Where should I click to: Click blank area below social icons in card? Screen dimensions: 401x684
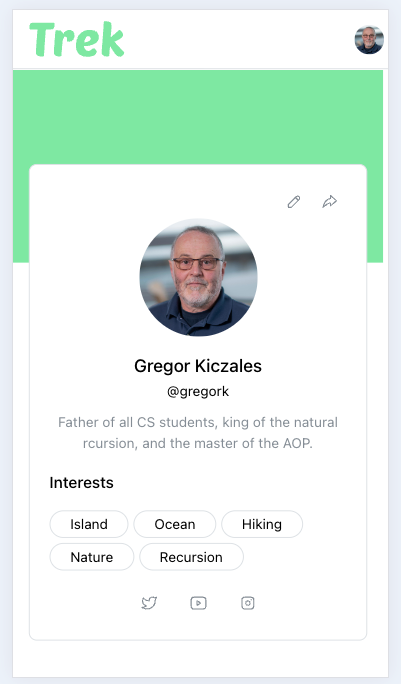(x=198, y=626)
